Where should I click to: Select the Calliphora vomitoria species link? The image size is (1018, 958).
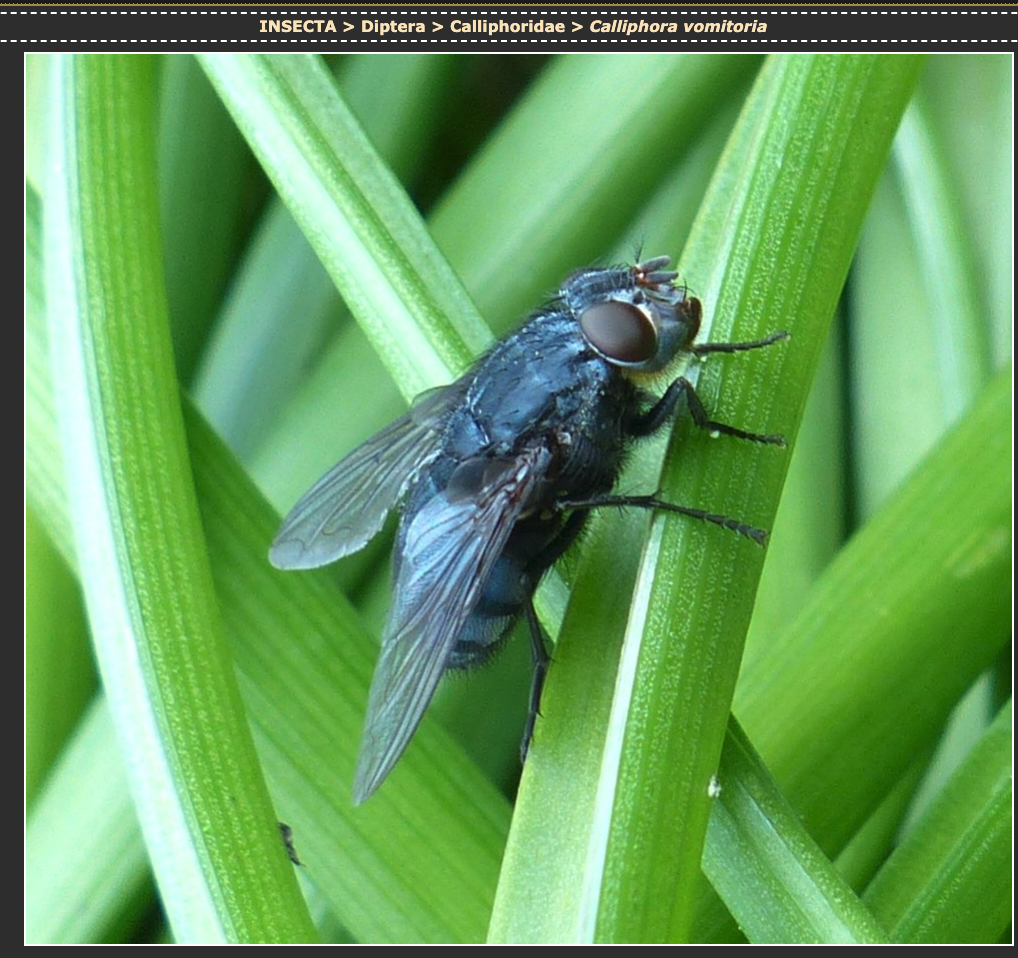pos(678,27)
